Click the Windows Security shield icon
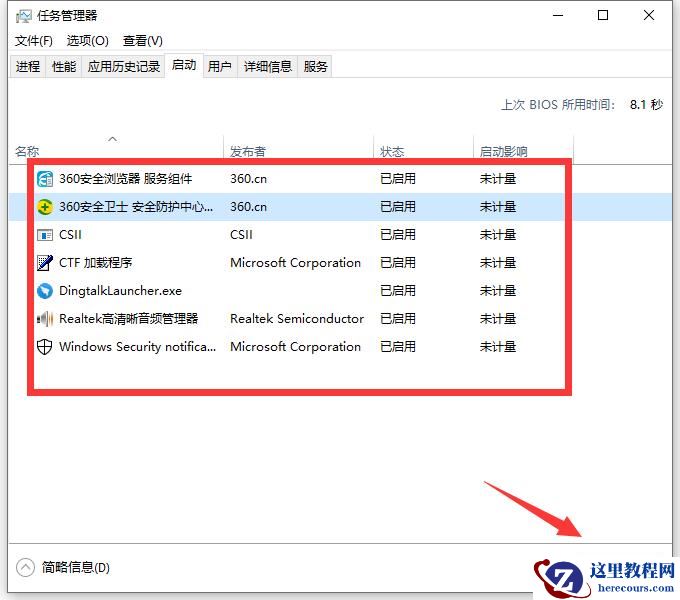The height and width of the screenshot is (600, 680). 45,347
